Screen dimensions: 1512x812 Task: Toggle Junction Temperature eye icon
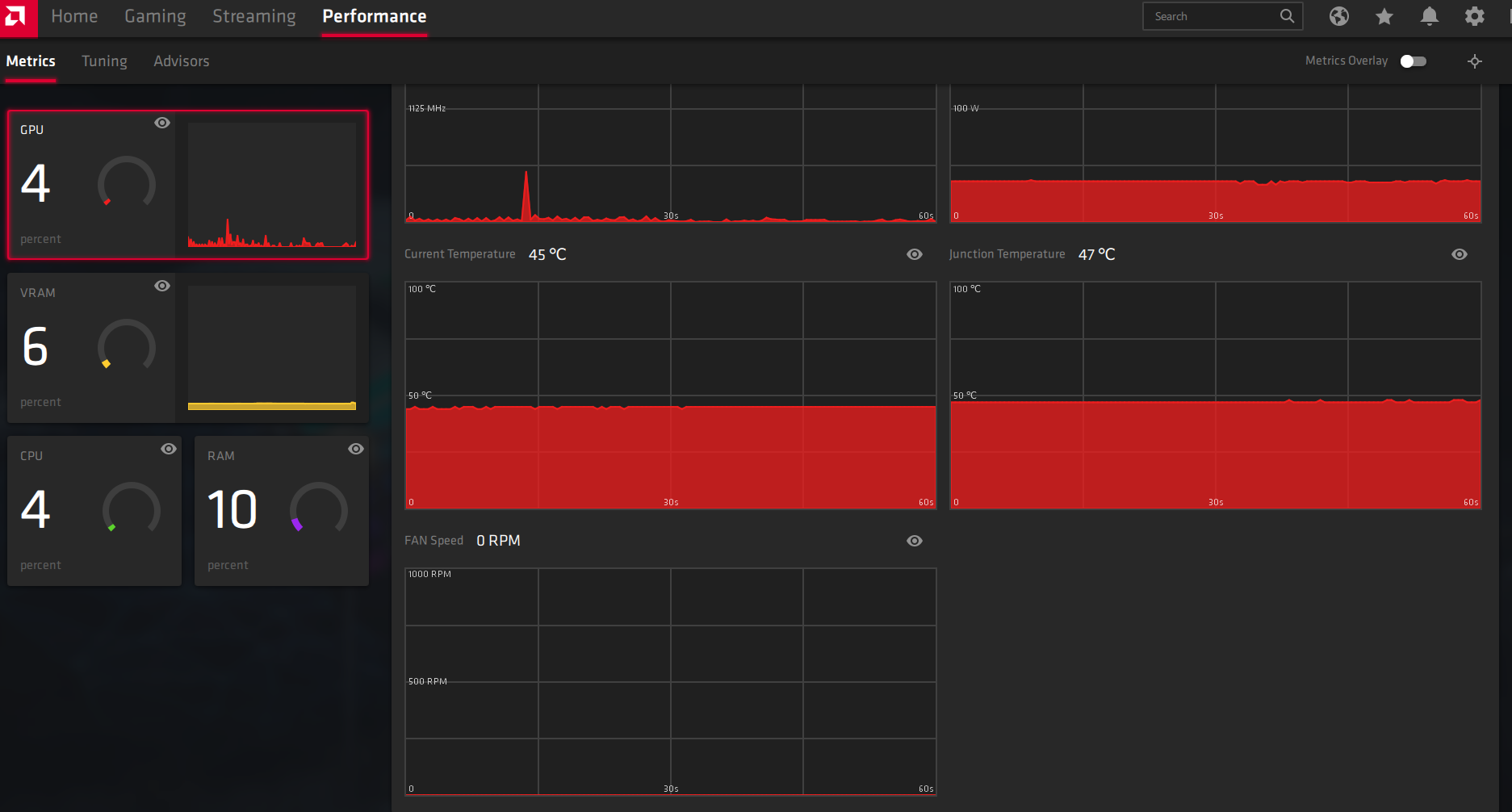coord(1460,254)
